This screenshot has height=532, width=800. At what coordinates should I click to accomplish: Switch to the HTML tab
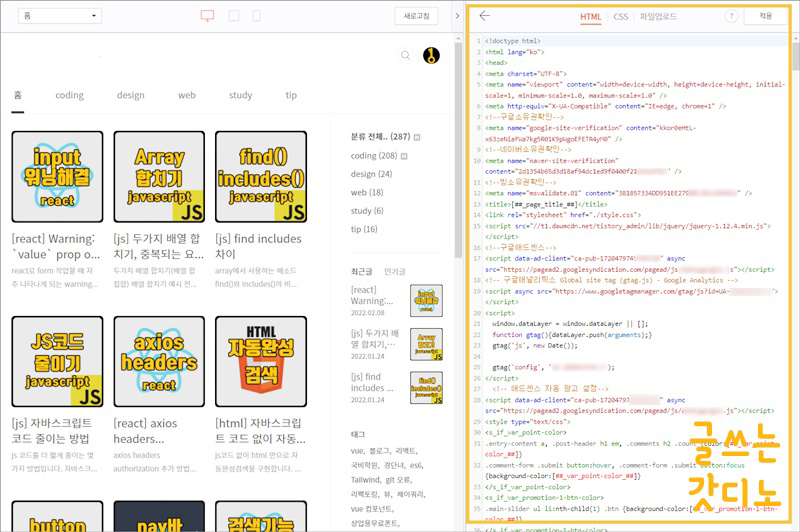(x=590, y=17)
